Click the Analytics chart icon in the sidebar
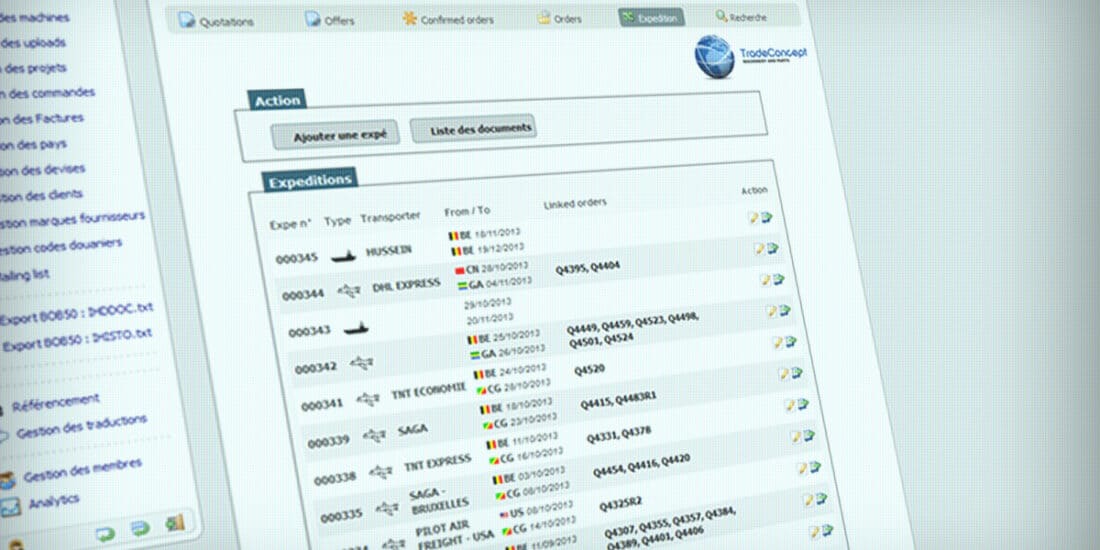The image size is (1100, 550). pos(10,507)
